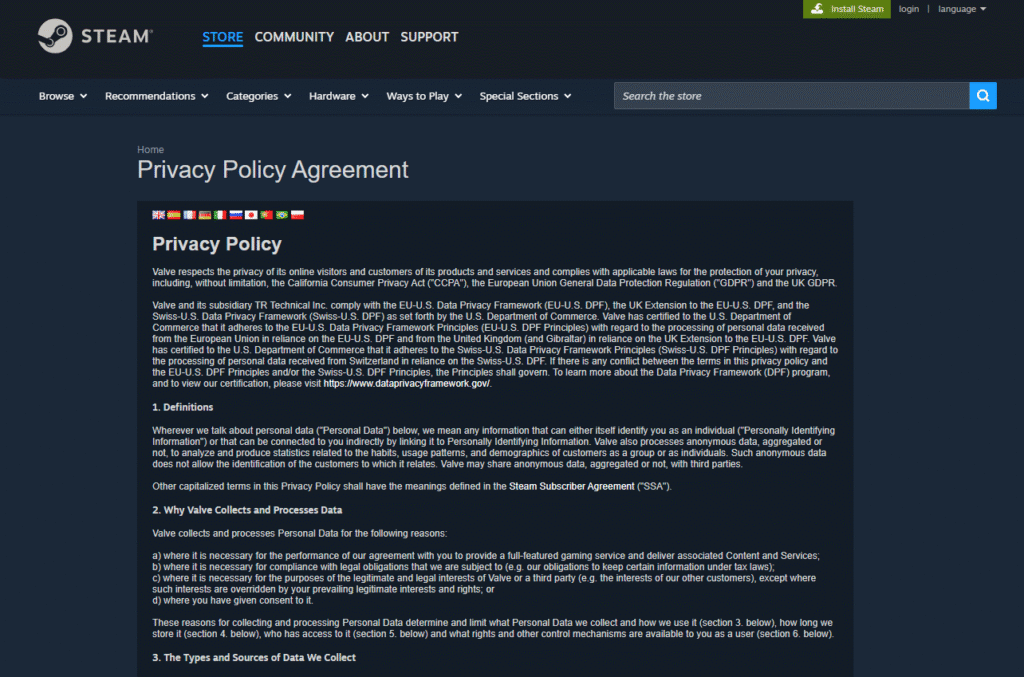The height and width of the screenshot is (677, 1024).
Task: Open the Special Sections dropdown
Action: pyautogui.click(x=525, y=96)
